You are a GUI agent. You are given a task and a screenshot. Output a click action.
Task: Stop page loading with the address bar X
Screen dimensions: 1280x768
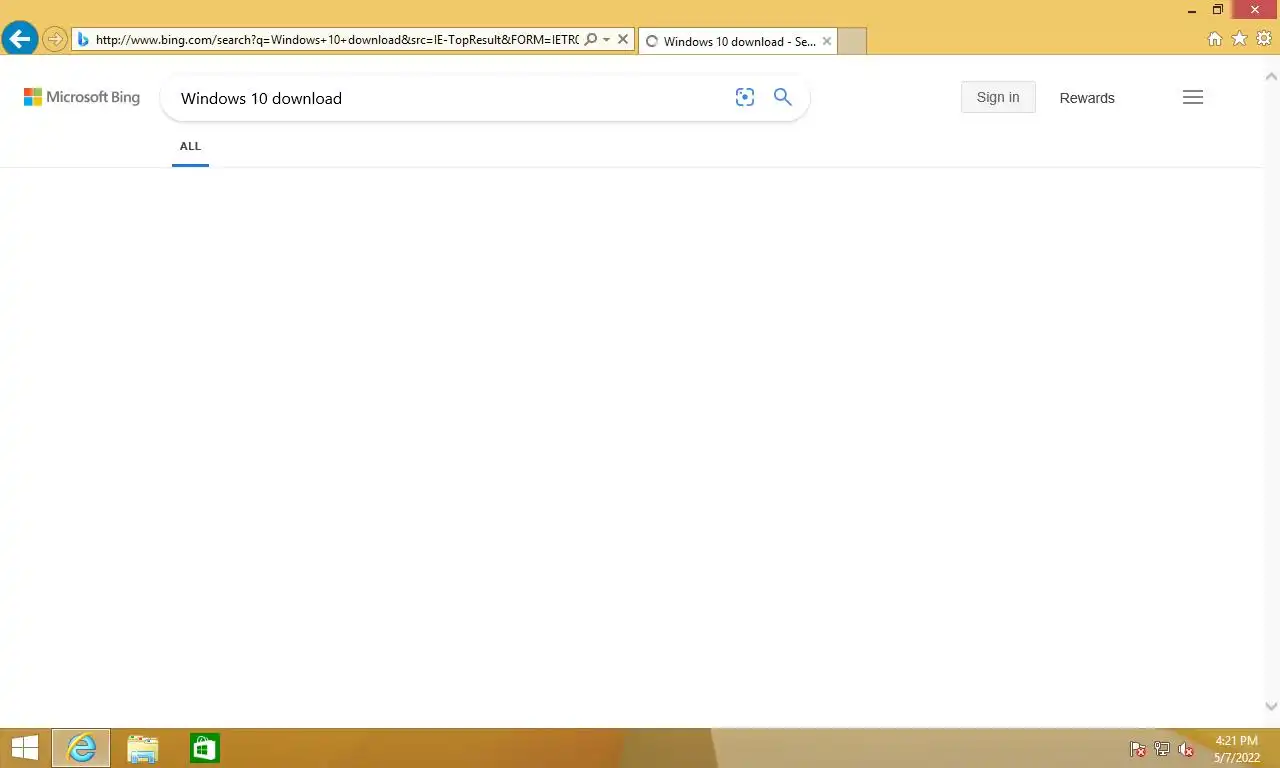pyautogui.click(x=623, y=40)
